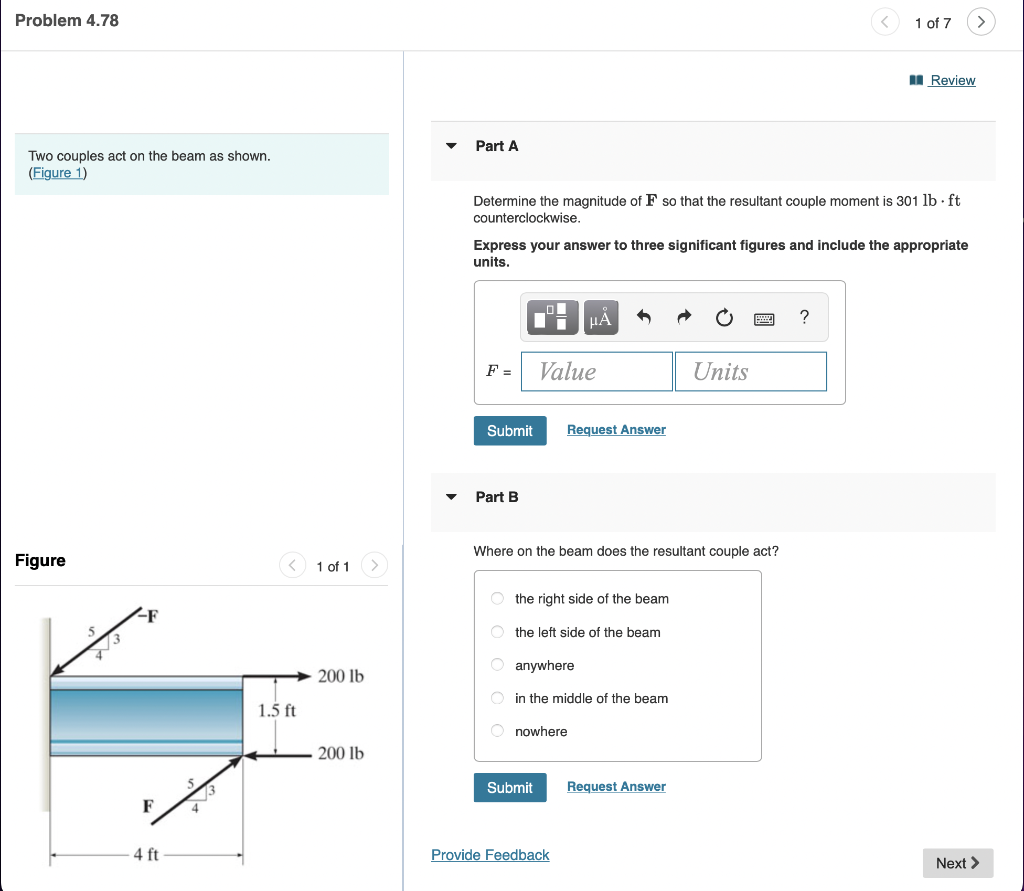
Task: Advance figure with the right chevron arrow
Action: click(374, 565)
